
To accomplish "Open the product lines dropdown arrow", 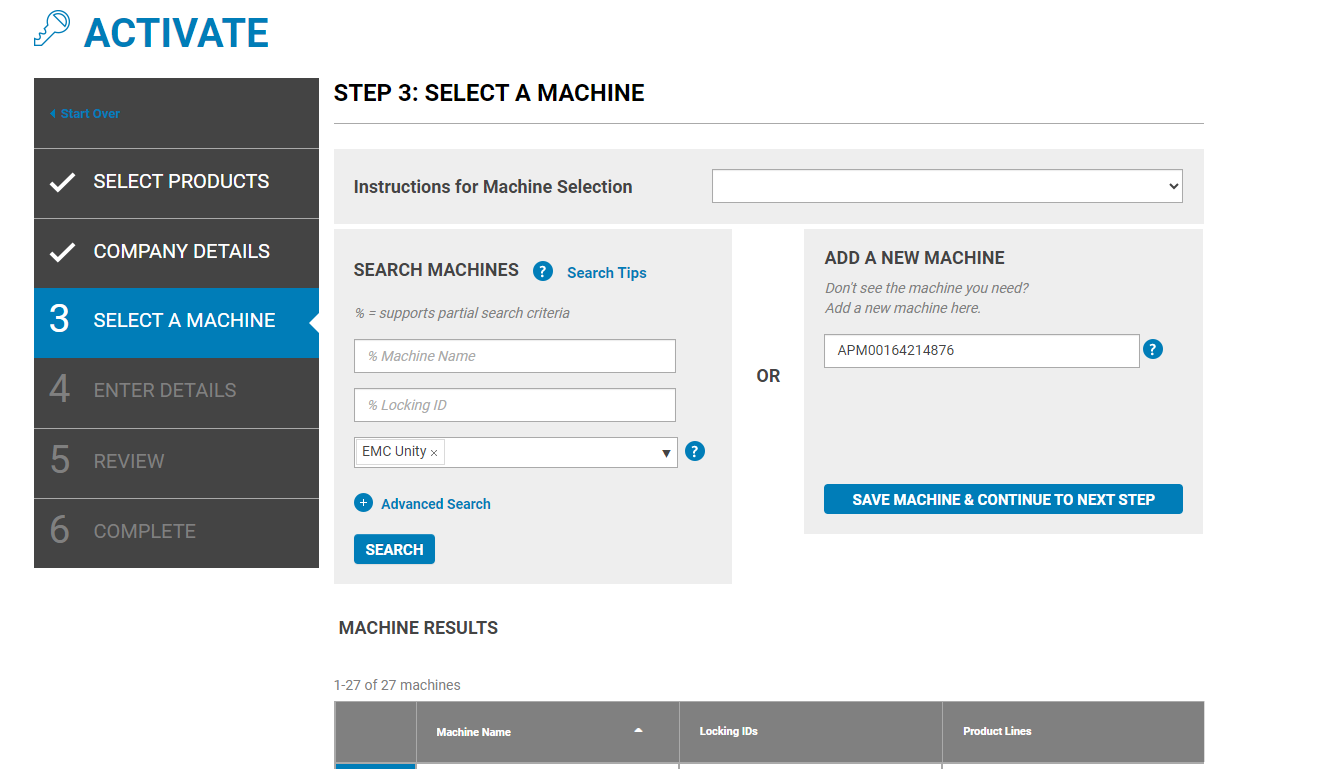I will [668, 452].
